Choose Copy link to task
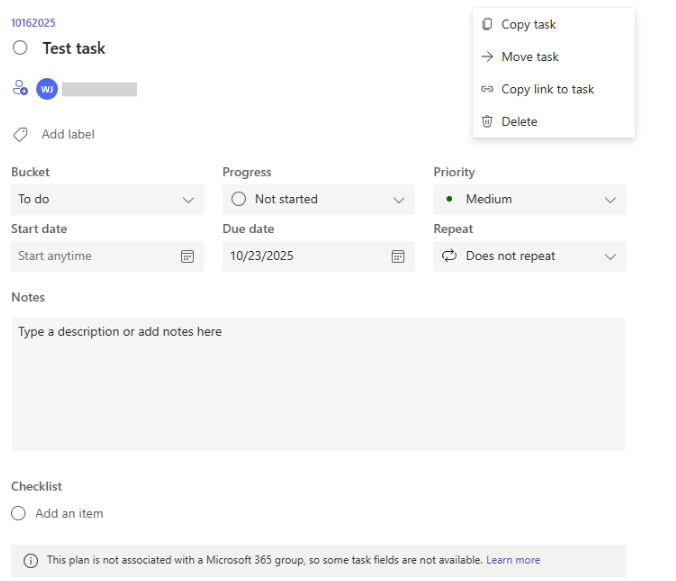The height and width of the screenshot is (581, 676). (x=547, y=89)
